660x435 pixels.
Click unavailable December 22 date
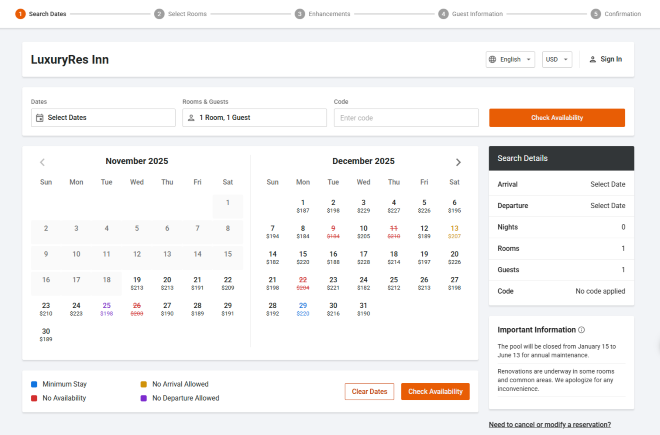coord(303,283)
